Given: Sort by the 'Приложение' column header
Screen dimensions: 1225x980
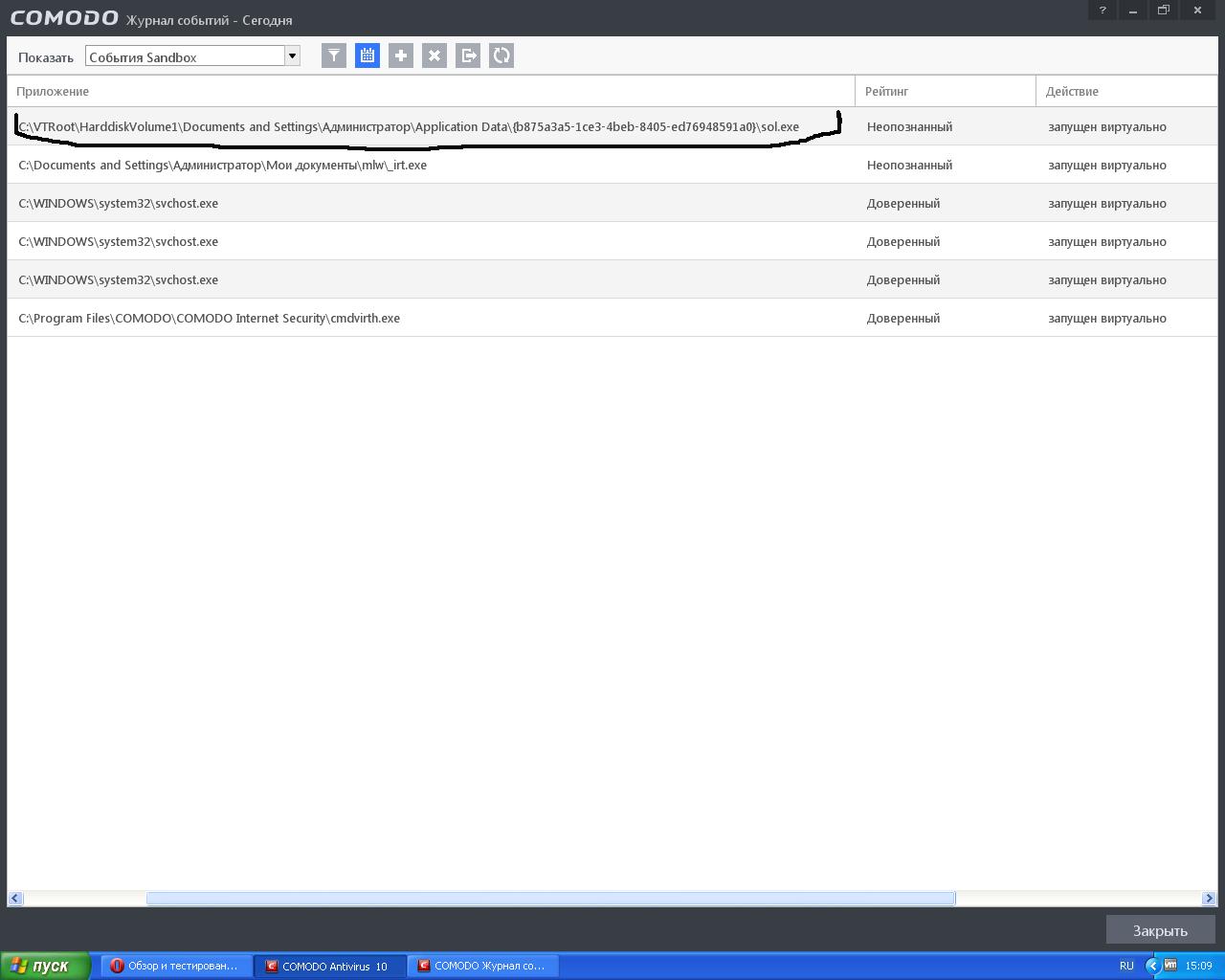Looking at the screenshot, I should point(431,91).
